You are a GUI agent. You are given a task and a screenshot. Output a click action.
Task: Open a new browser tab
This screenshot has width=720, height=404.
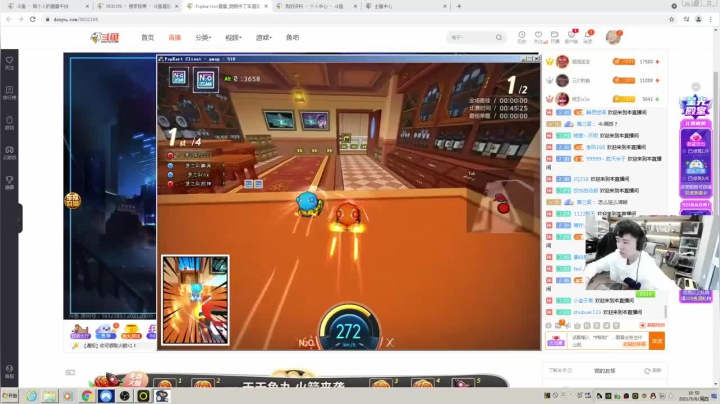coord(459,6)
